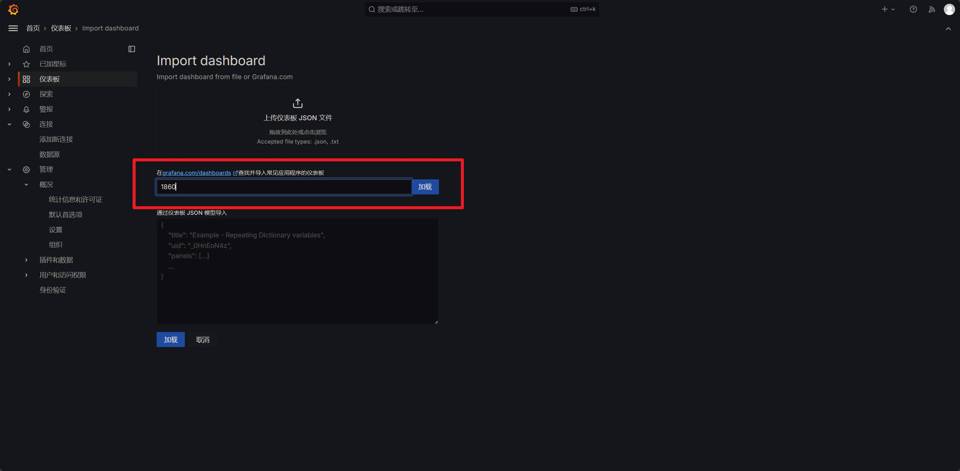Open the plus new-item dropdown
The height and width of the screenshot is (471, 960).
click(x=887, y=9)
